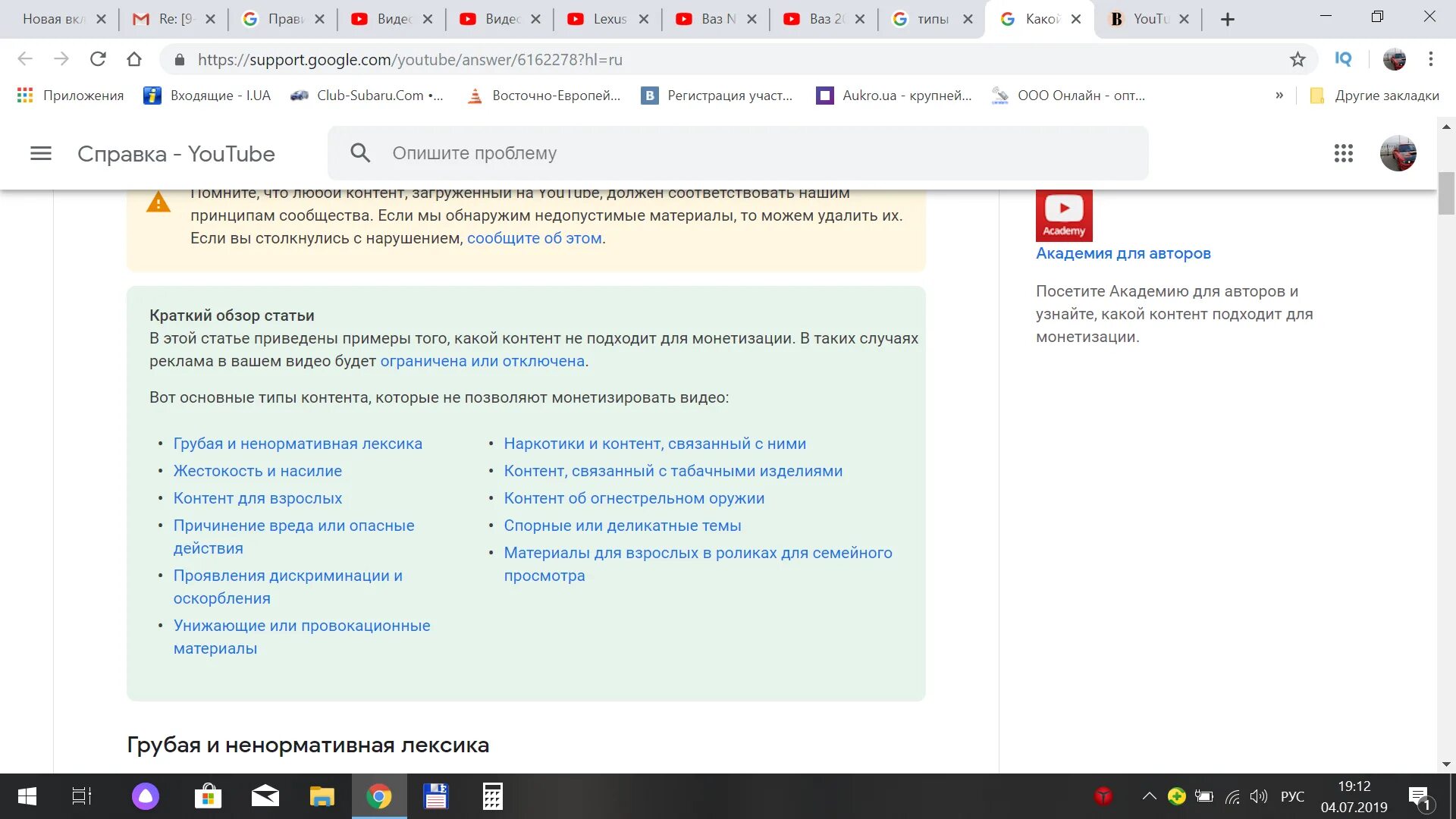Open the Apps bookmarks shortcut

[x=70, y=96]
